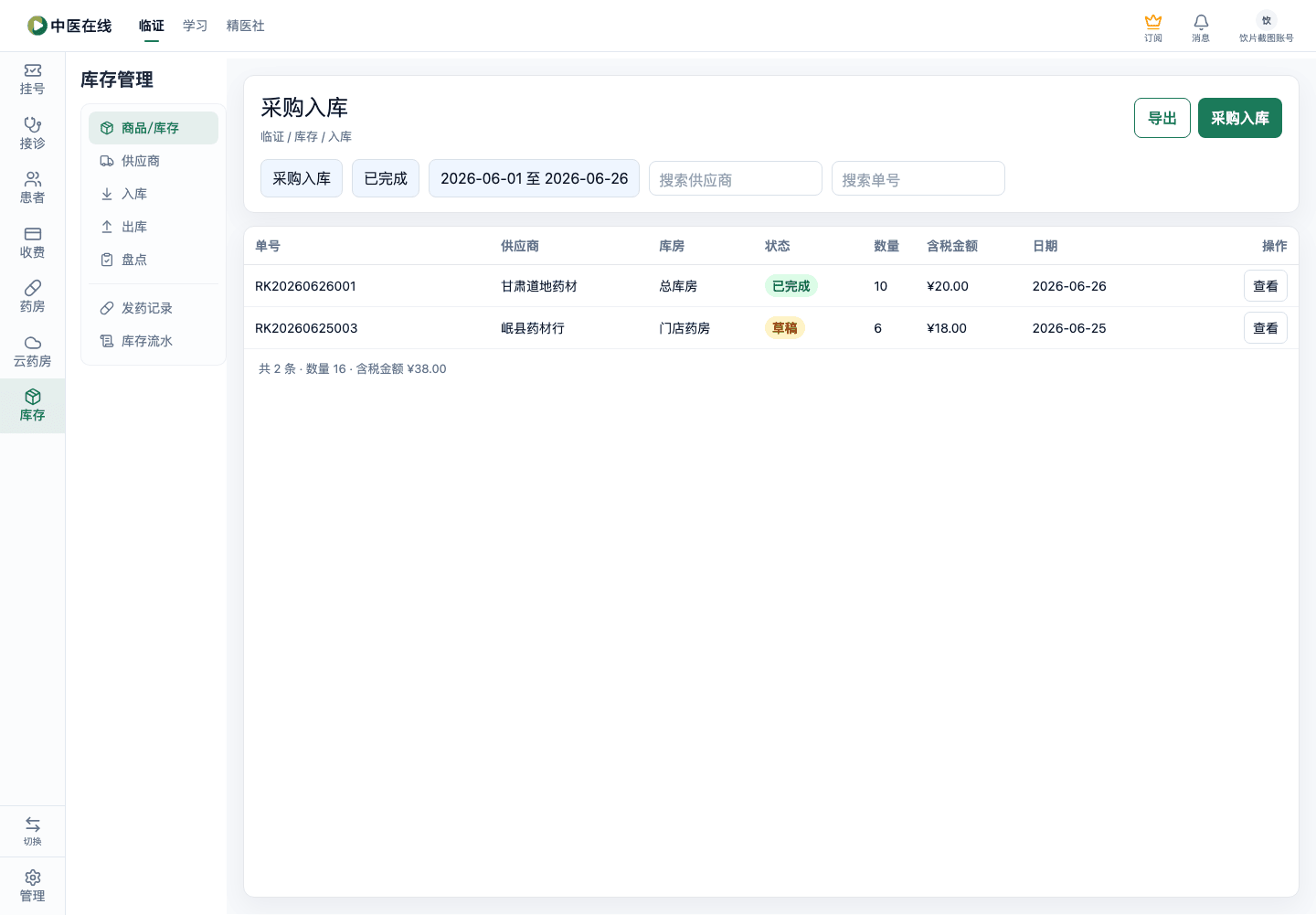Click amount ¥20.00
Image resolution: width=1316 pixels, height=915 pixels.
tap(948, 286)
